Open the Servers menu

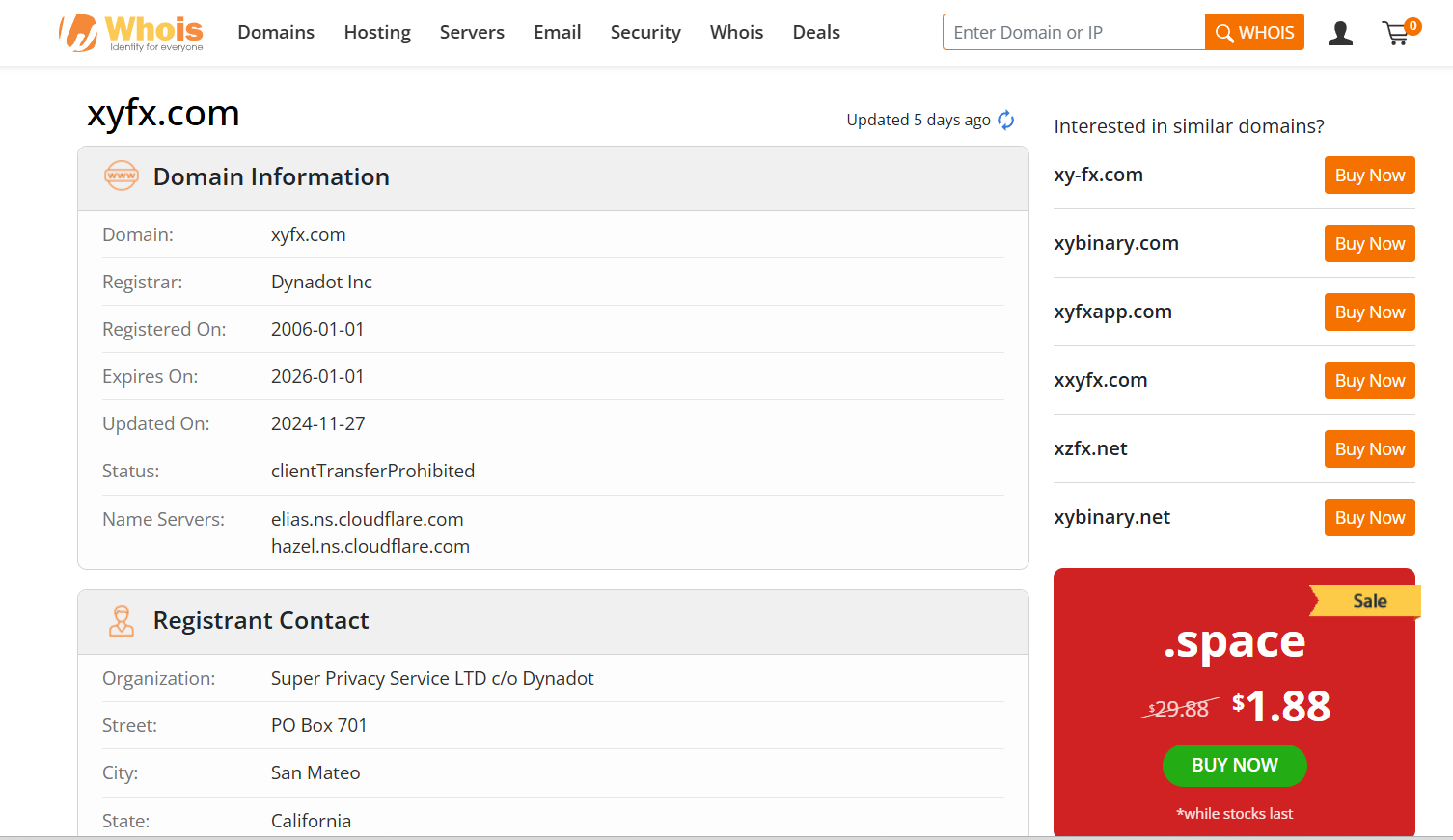click(472, 32)
